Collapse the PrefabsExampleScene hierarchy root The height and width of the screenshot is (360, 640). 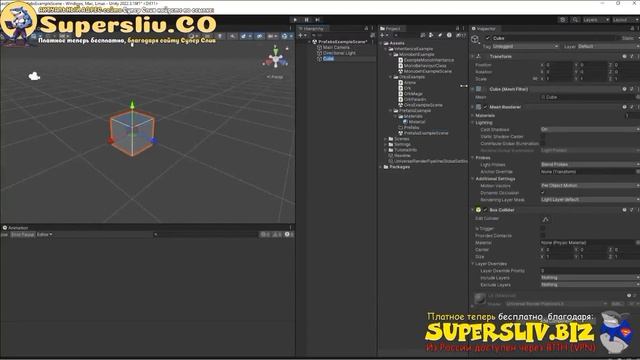[309, 42]
